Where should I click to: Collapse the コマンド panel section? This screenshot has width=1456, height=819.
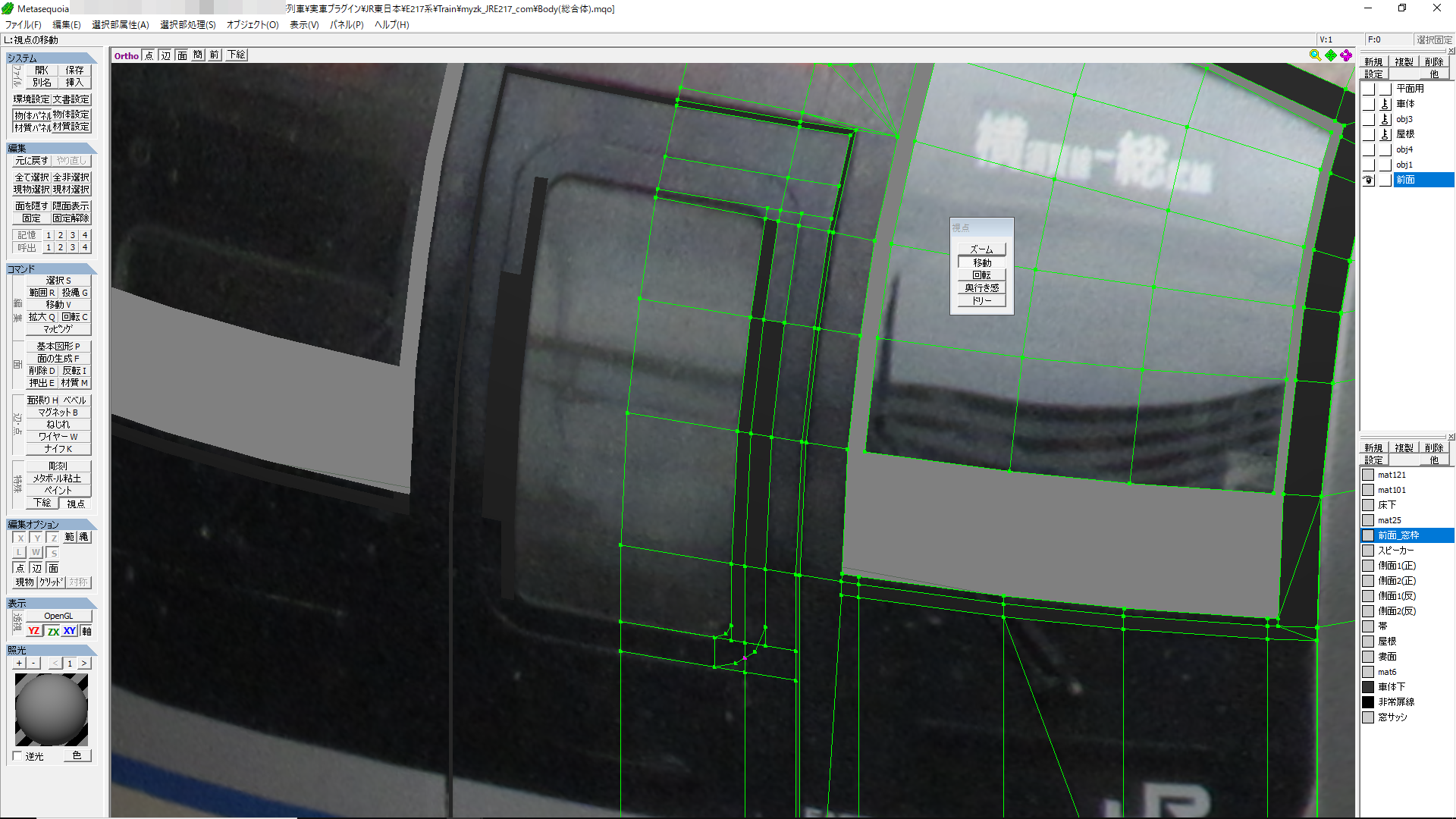pyautogui.click(x=52, y=269)
